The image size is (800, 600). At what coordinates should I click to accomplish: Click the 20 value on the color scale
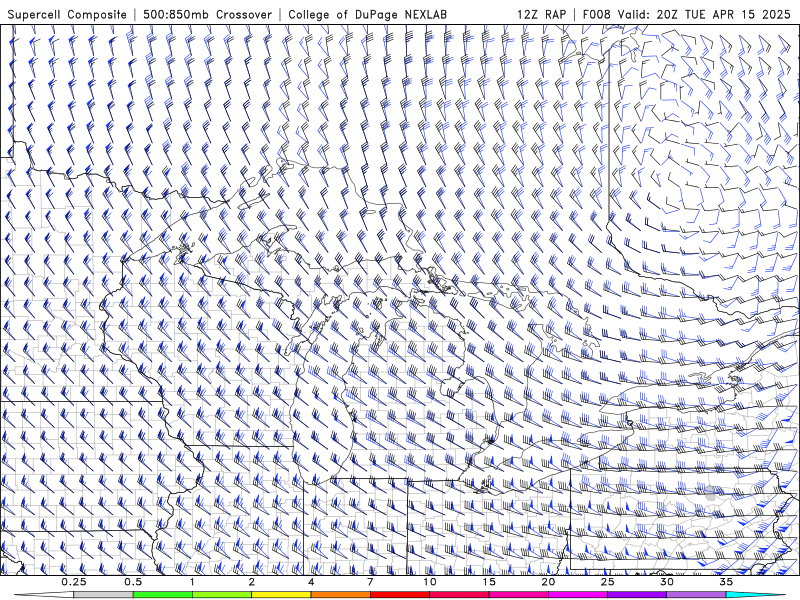[x=548, y=582]
